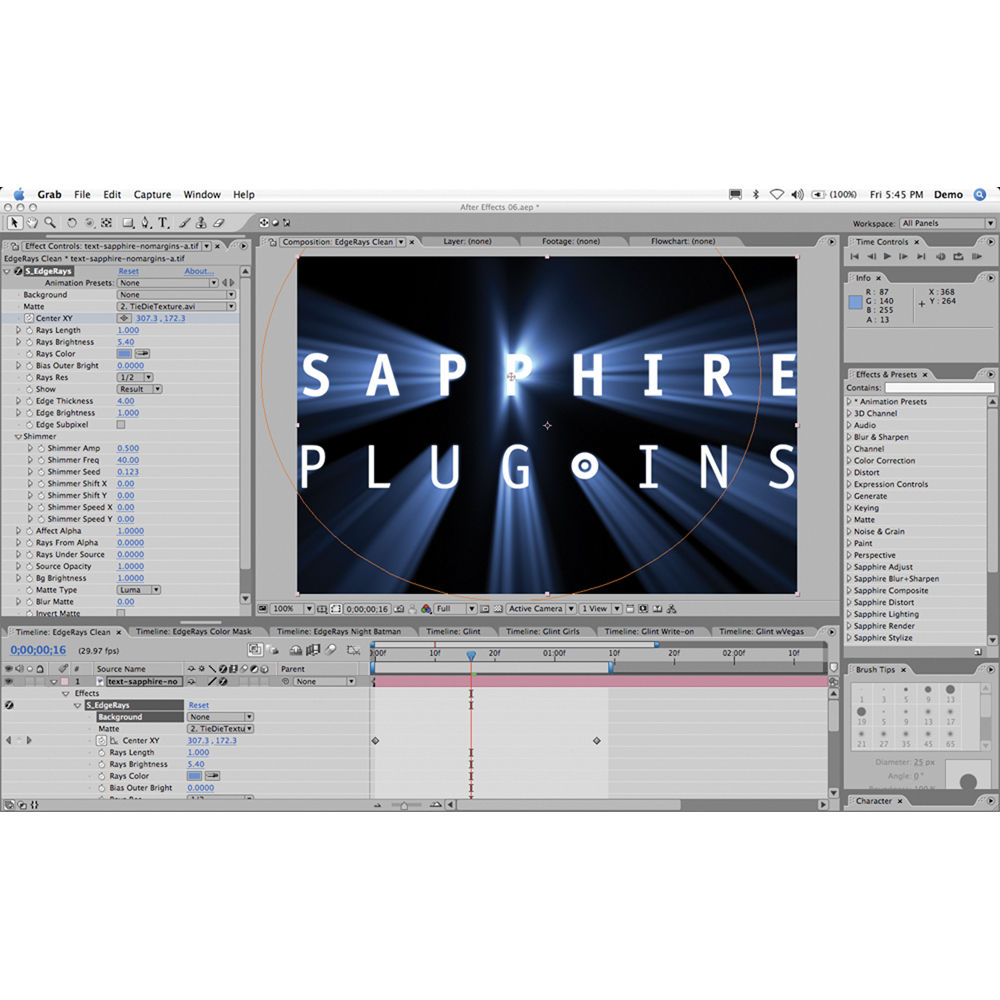
Task: Switch to Timeline: EdgeRays Night Batman tab
Action: (x=339, y=631)
